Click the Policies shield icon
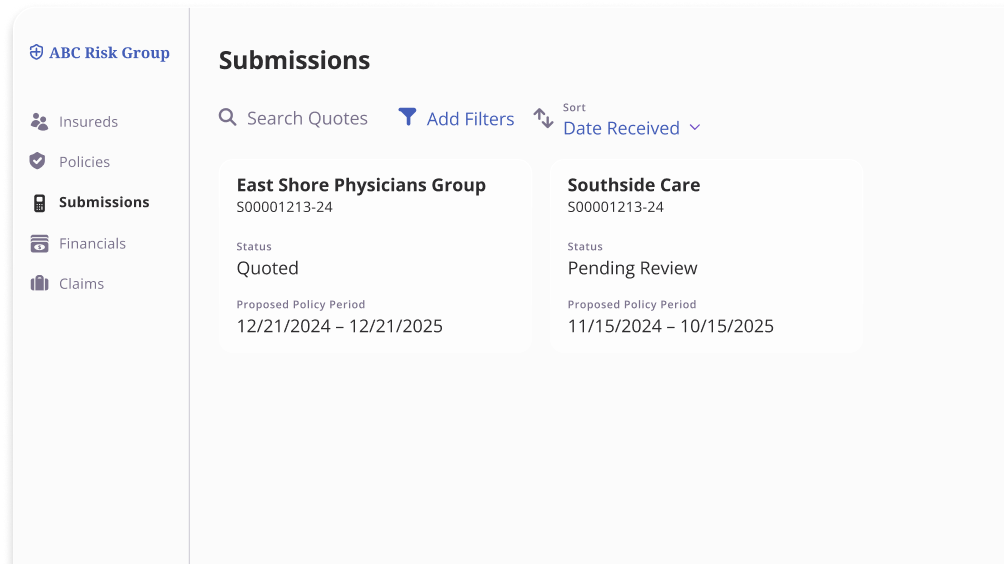The width and height of the screenshot is (1004, 564). pos(38,161)
